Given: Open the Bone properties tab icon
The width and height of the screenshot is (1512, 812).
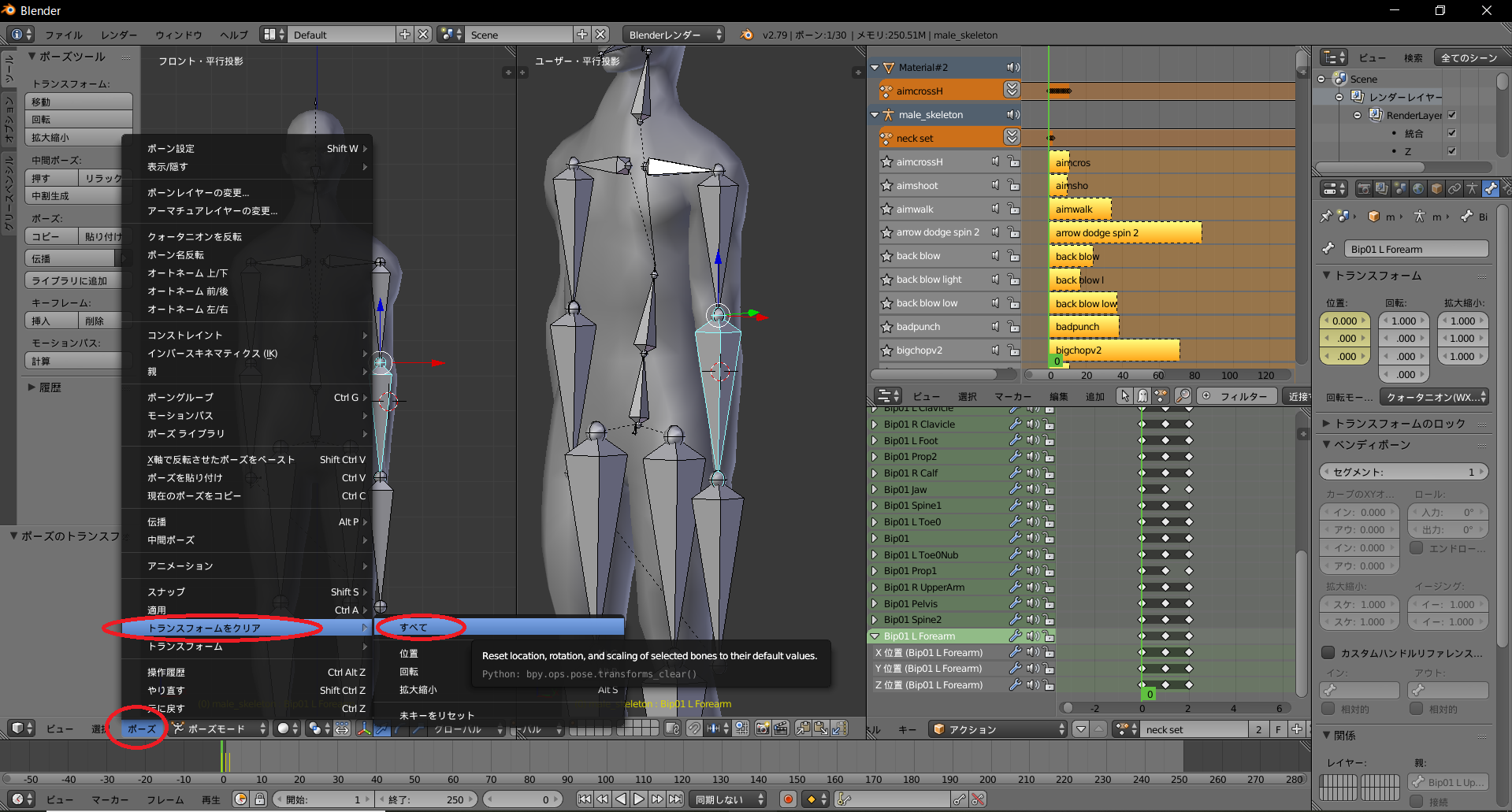Looking at the screenshot, I should pos(1490,189).
